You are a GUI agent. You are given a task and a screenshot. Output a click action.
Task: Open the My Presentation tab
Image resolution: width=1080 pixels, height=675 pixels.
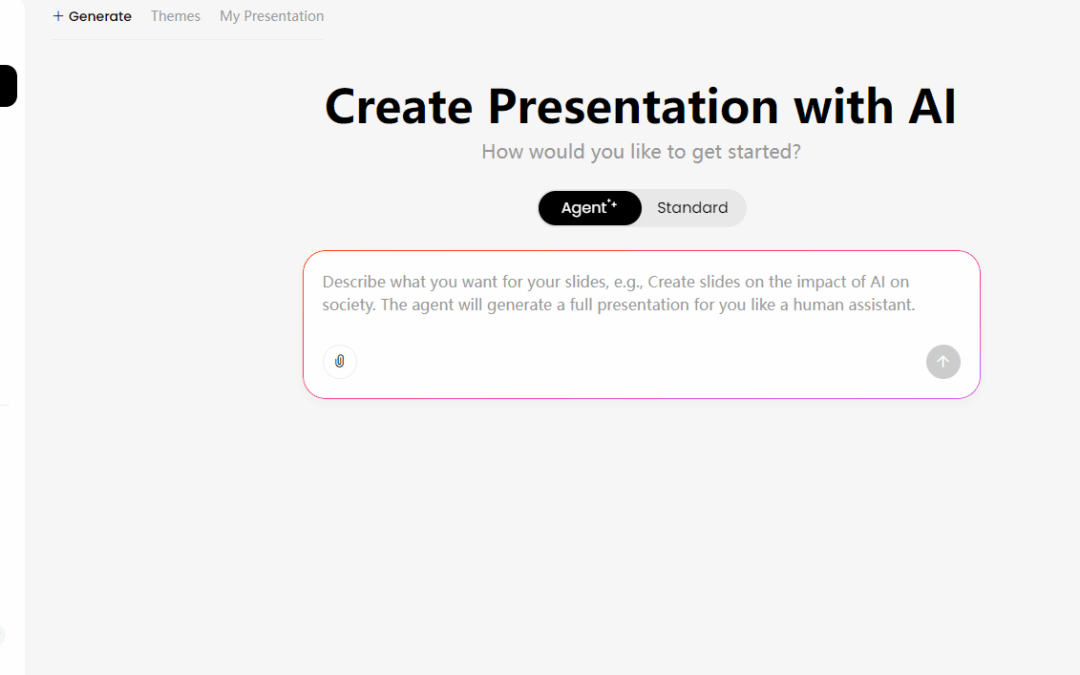click(x=272, y=16)
